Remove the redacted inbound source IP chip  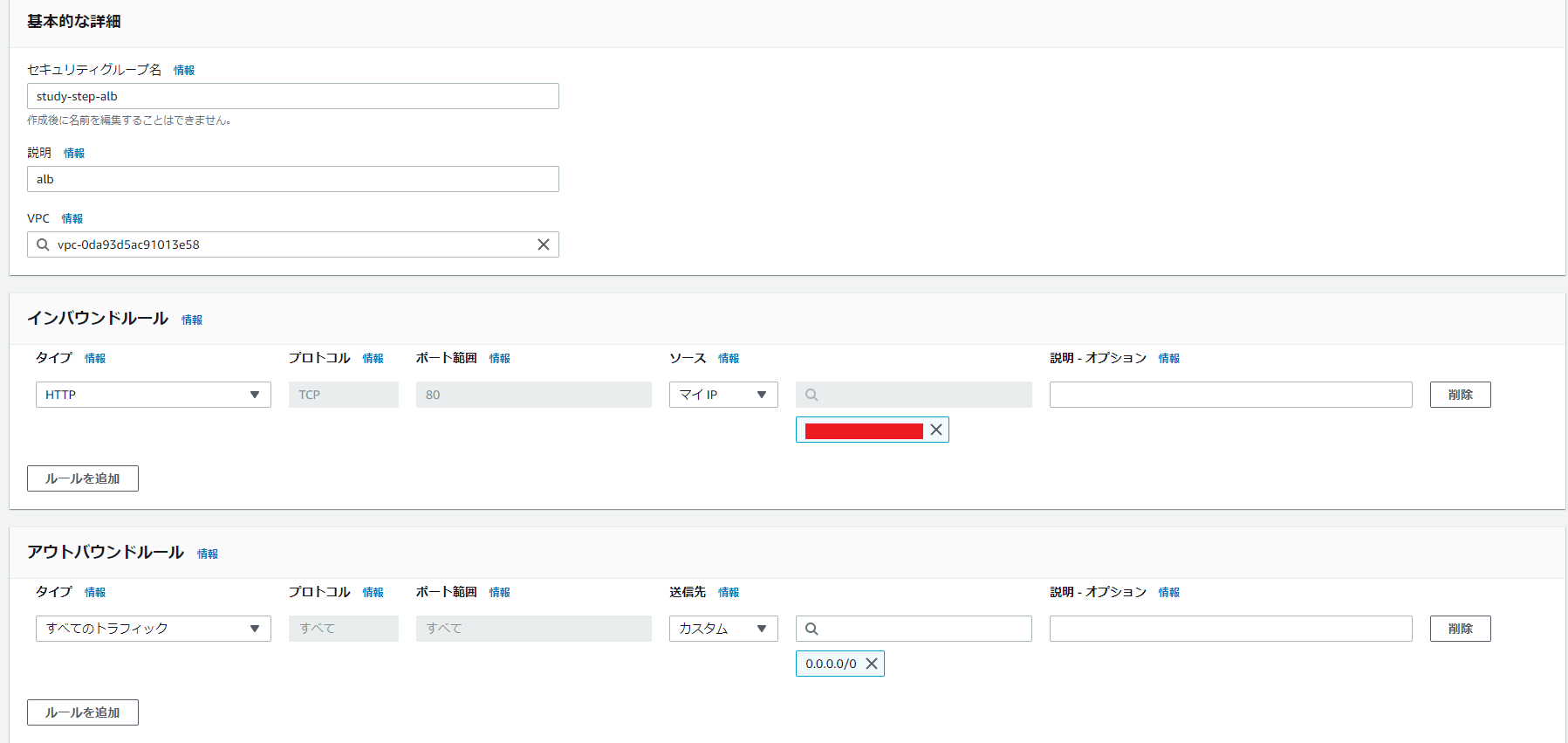click(x=936, y=430)
